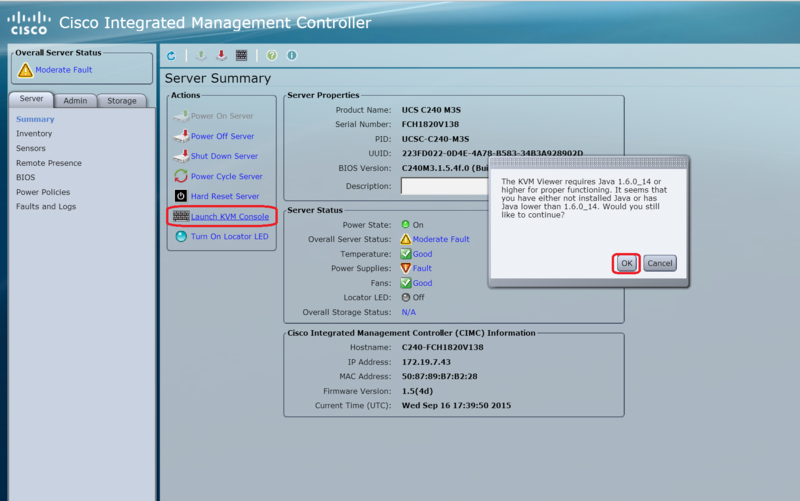The height and width of the screenshot is (501, 800).
Task: Click Power Supplies fault icon
Action: click(x=406, y=268)
